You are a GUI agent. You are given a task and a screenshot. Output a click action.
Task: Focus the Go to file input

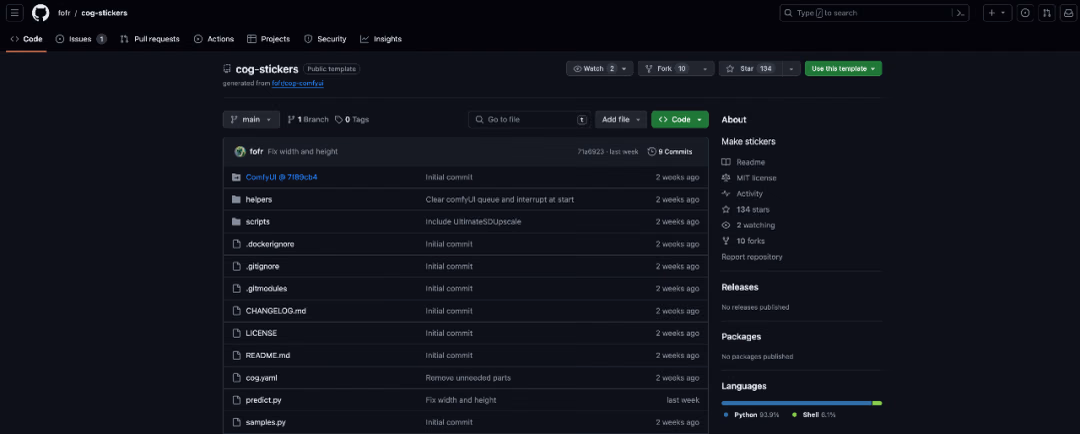point(530,120)
